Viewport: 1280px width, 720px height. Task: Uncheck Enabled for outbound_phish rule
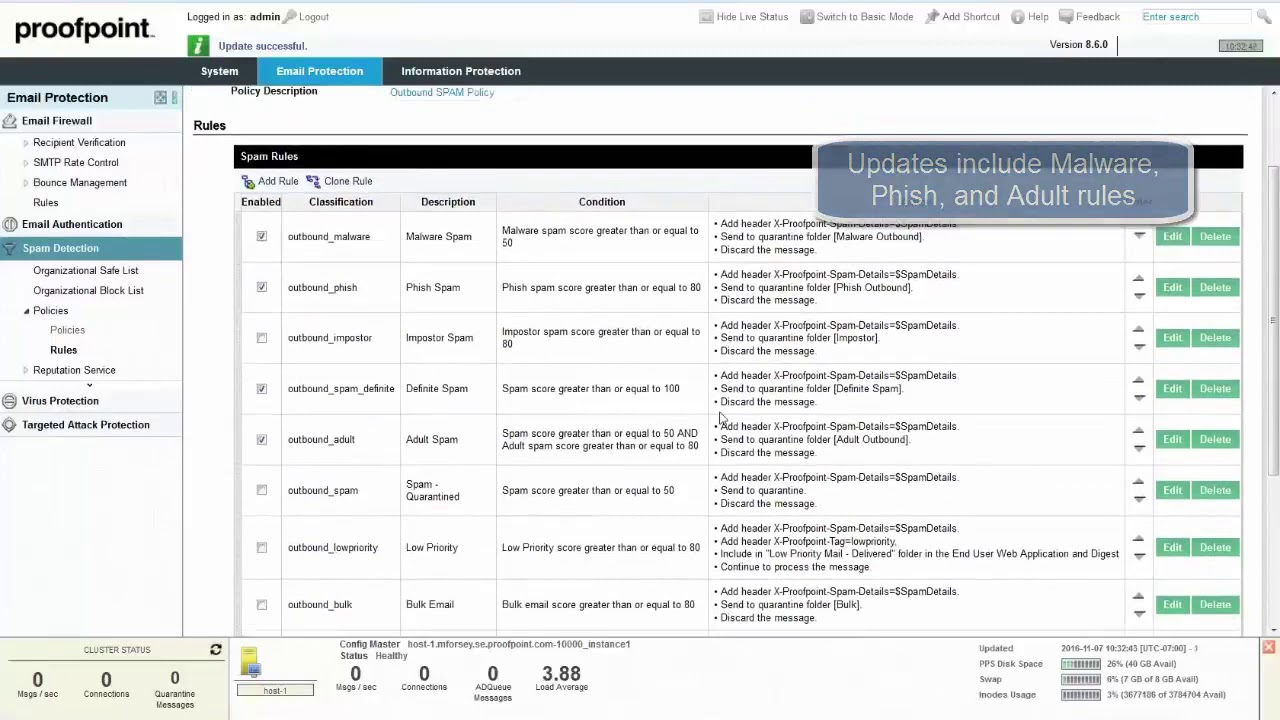[262, 288]
